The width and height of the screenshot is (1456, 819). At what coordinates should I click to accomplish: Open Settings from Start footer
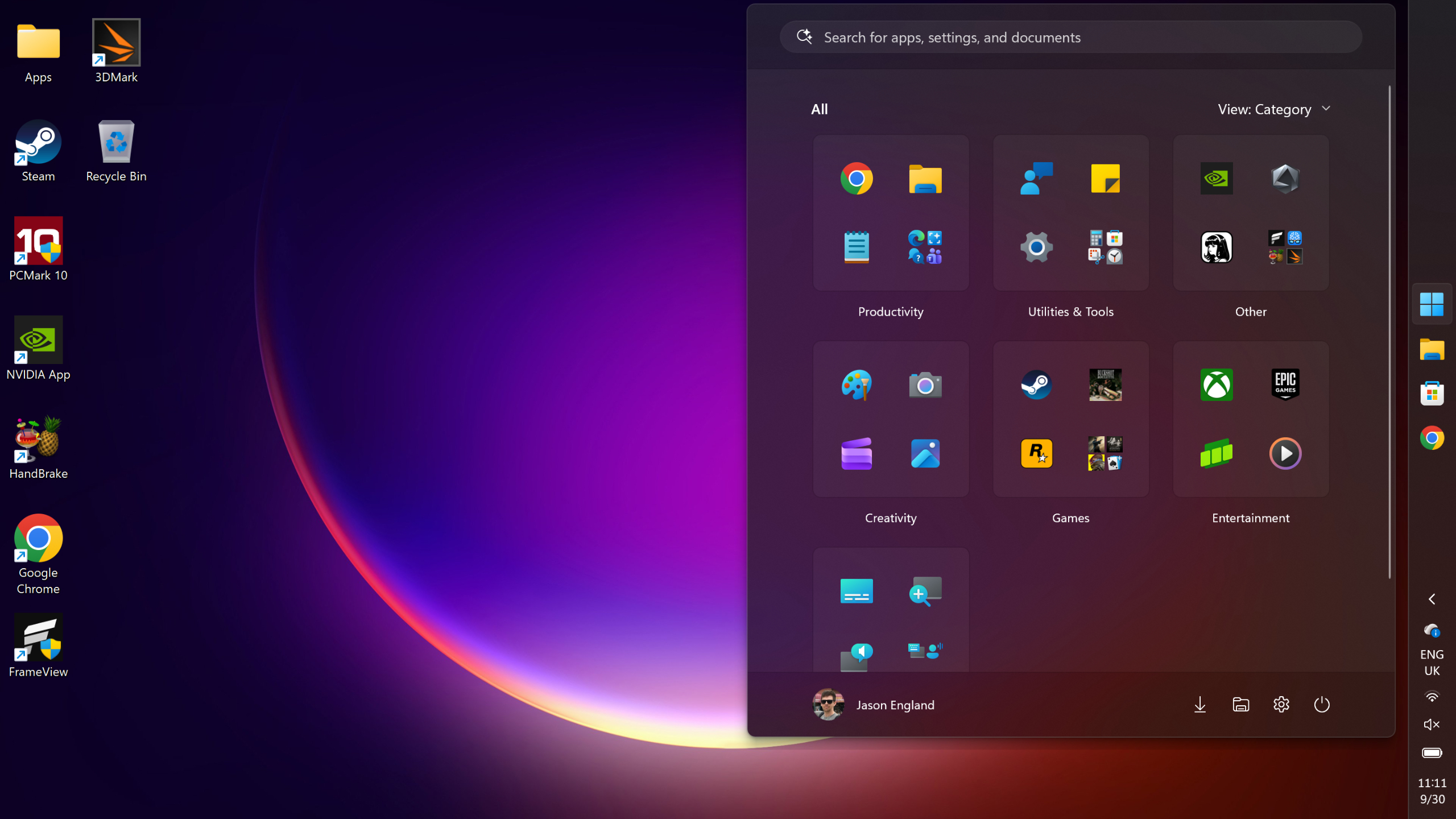coord(1281,705)
